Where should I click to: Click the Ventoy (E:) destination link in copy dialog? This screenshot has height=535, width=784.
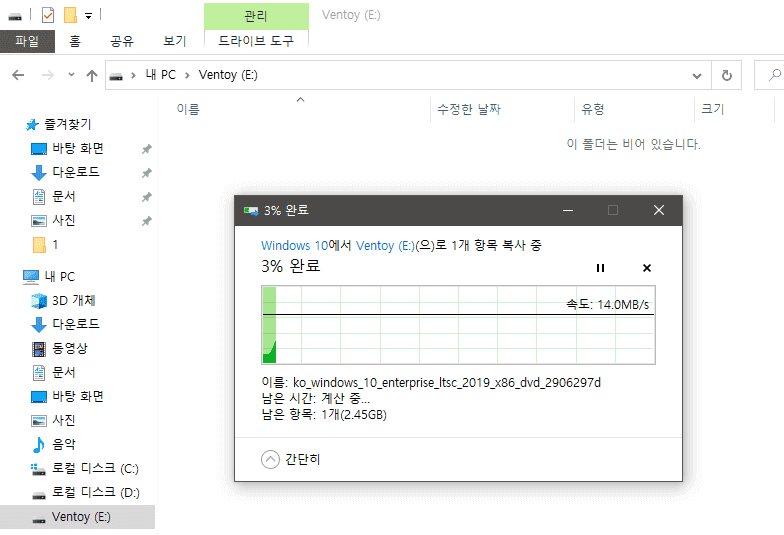coord(386,246)
